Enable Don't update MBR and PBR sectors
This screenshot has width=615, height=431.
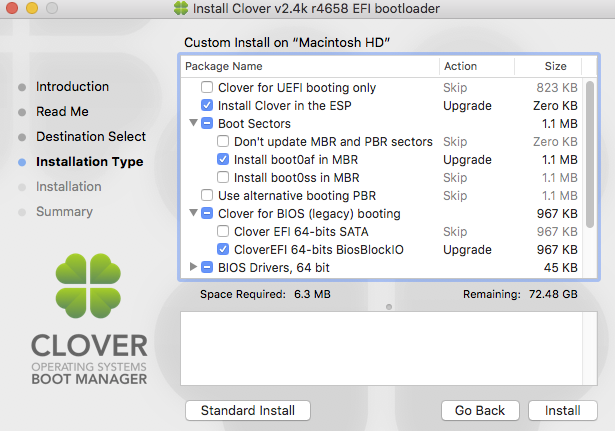tap(223, 141)
